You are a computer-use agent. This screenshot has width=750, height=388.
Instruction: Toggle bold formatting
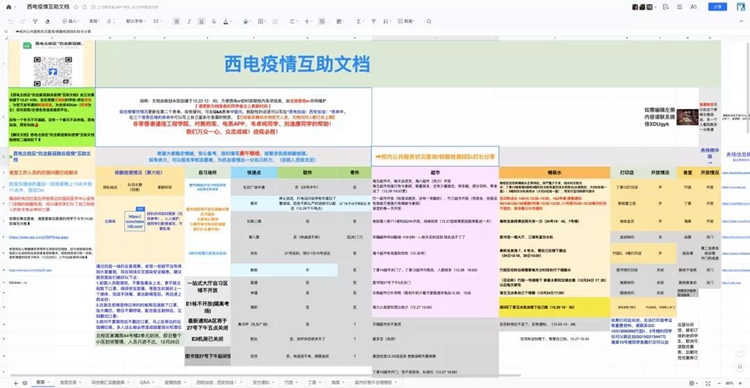[x=177, y=22]
